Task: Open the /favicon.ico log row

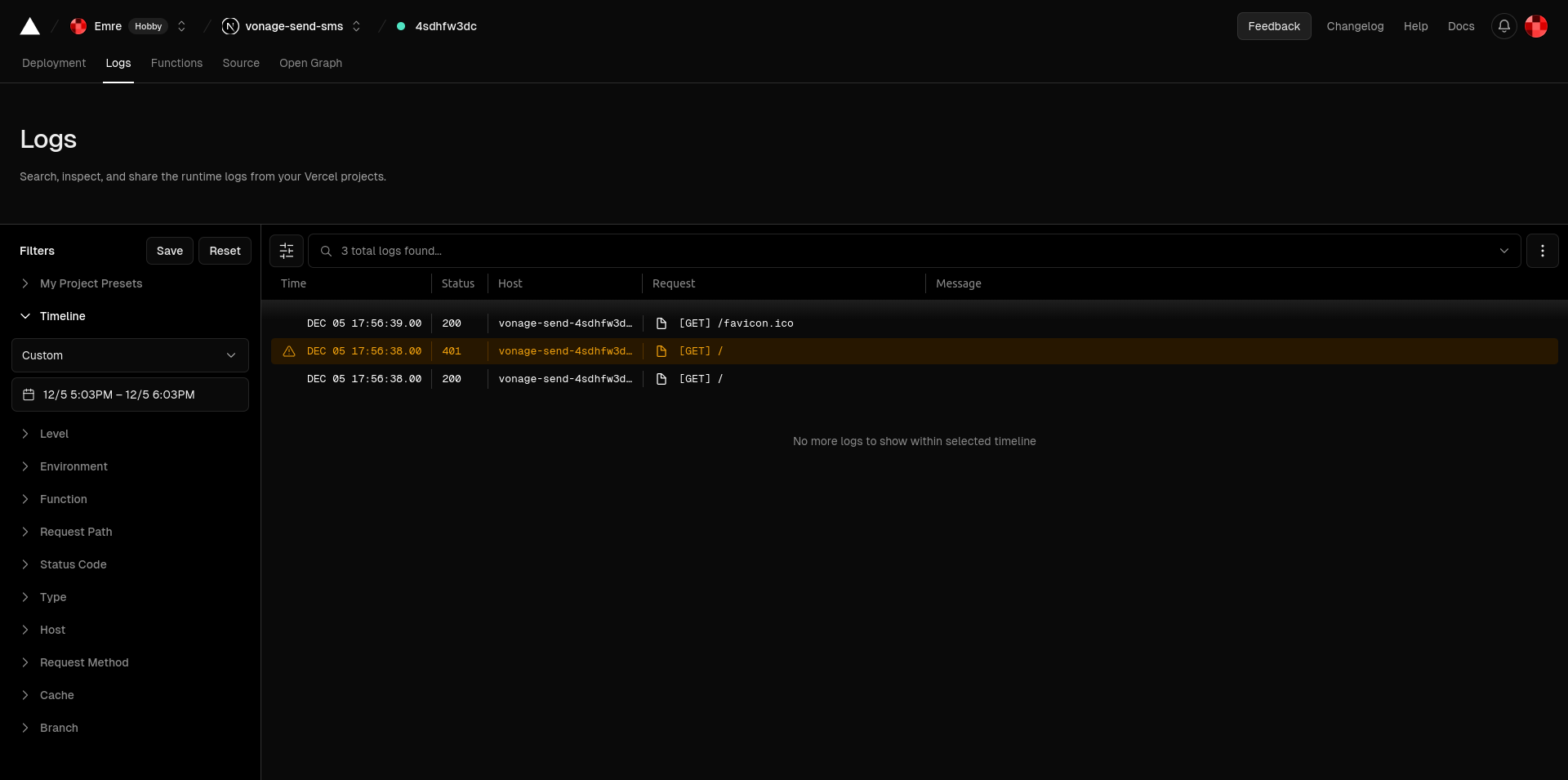Action: pyautogui.click(x=915, y=323)
